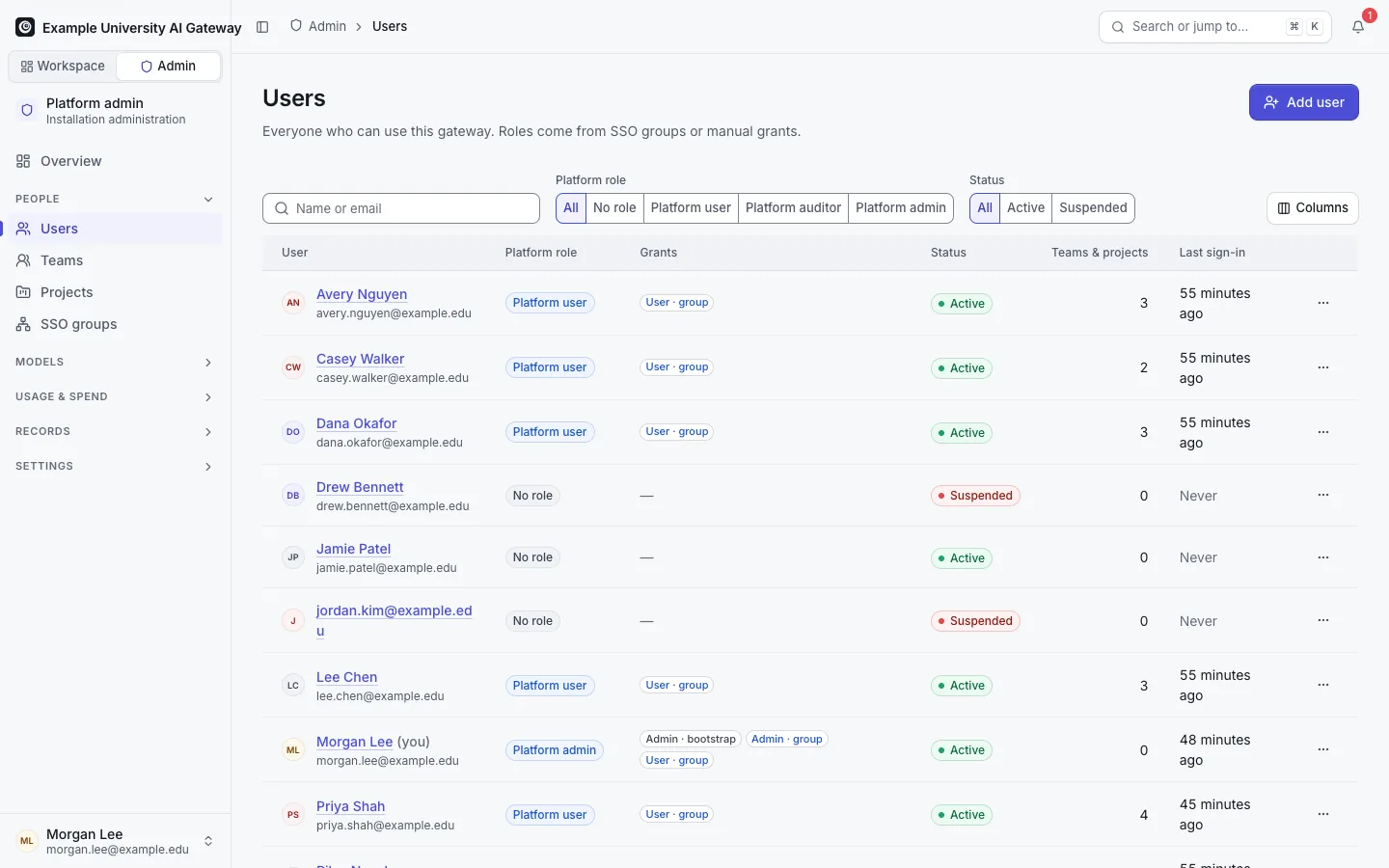Go to Teams in the sidebar

tap(115, 260)
